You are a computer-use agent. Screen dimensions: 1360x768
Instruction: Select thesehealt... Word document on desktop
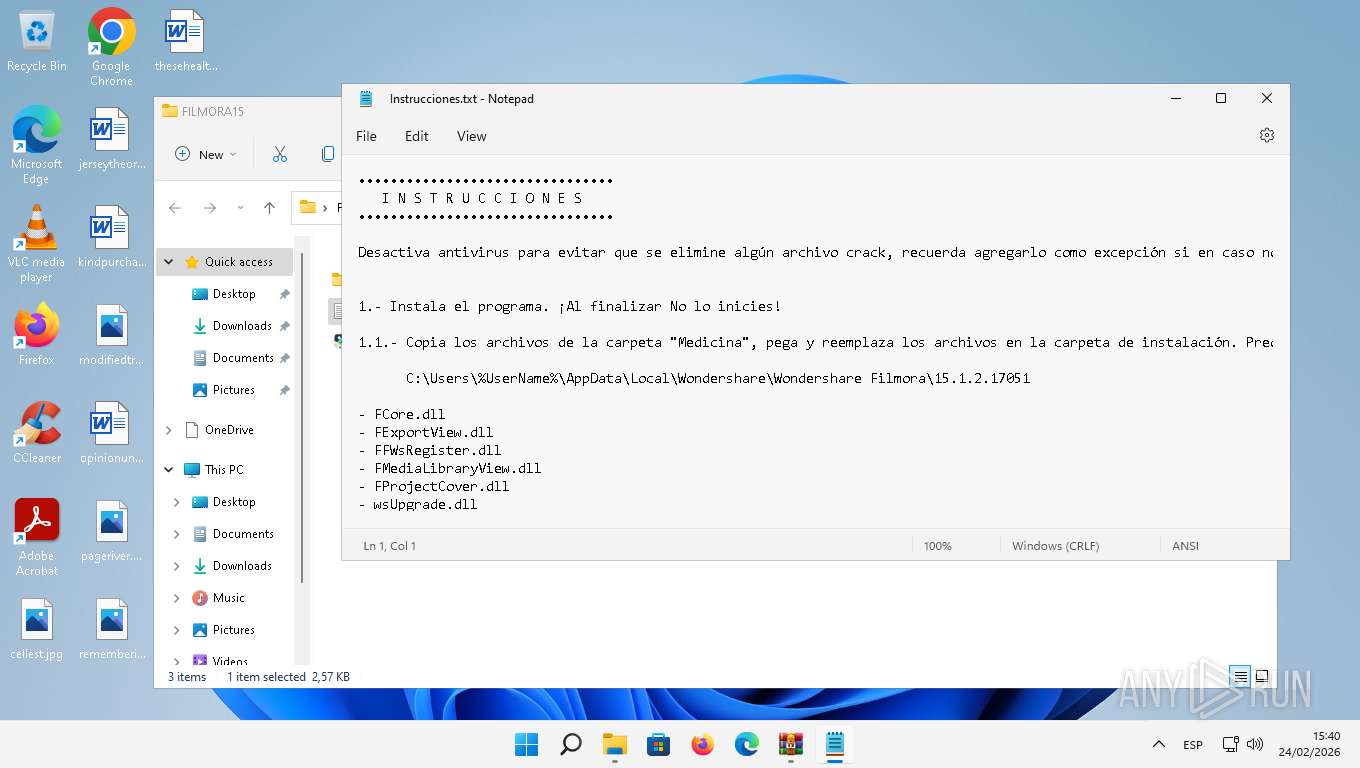point(185,41)
